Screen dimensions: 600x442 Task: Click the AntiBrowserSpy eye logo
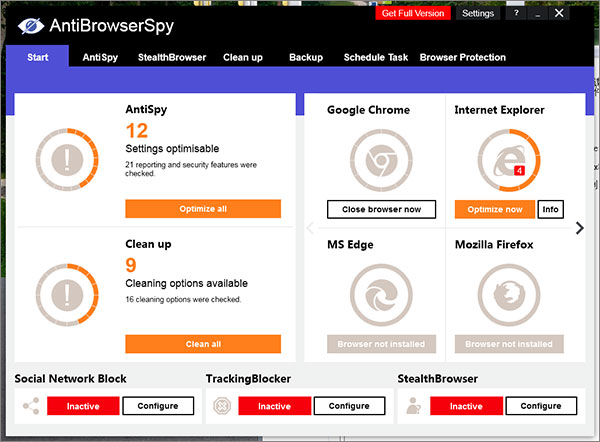(x=31, y=26)
